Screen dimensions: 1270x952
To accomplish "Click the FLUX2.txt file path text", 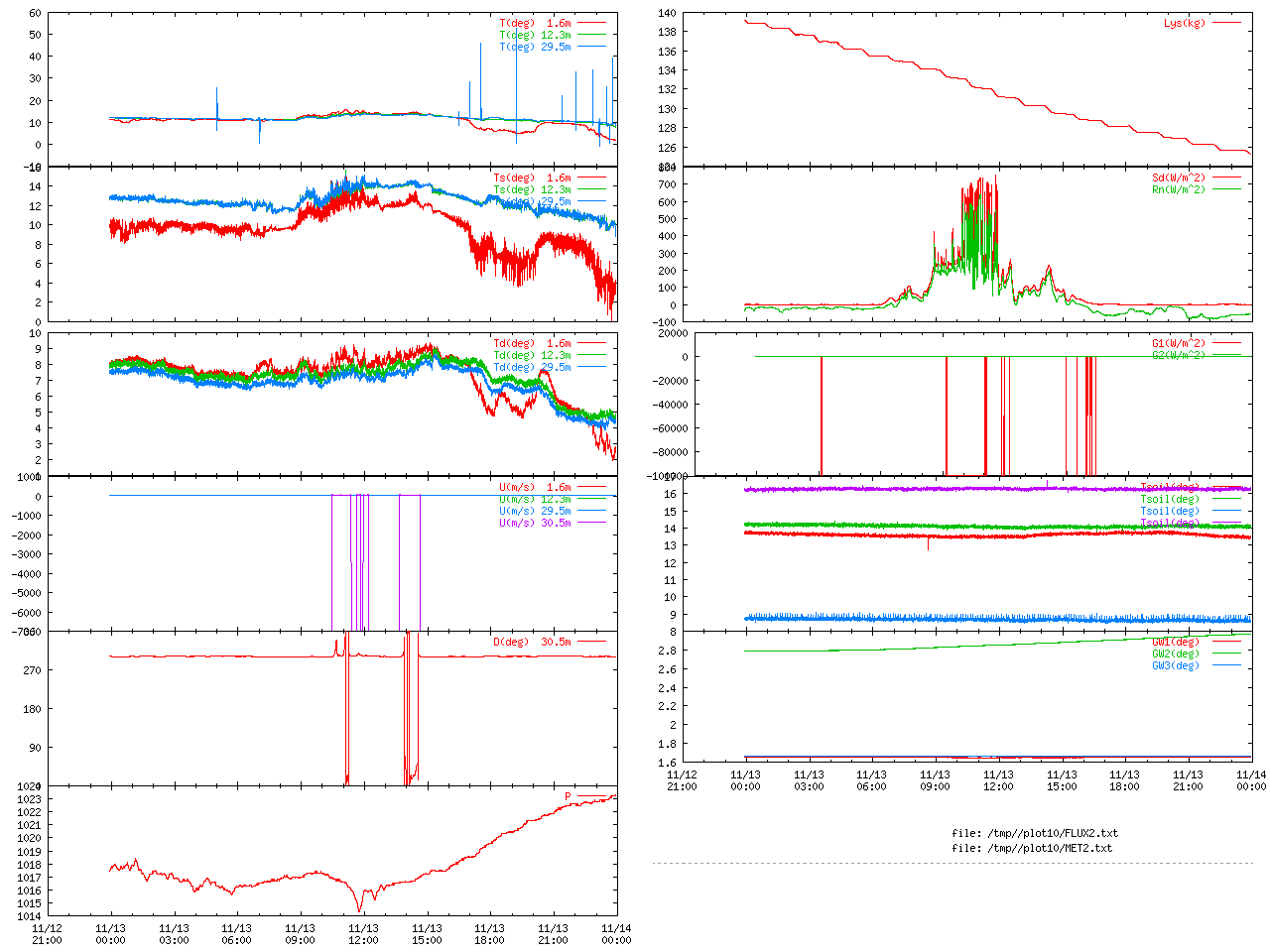I will (1035, 833).
